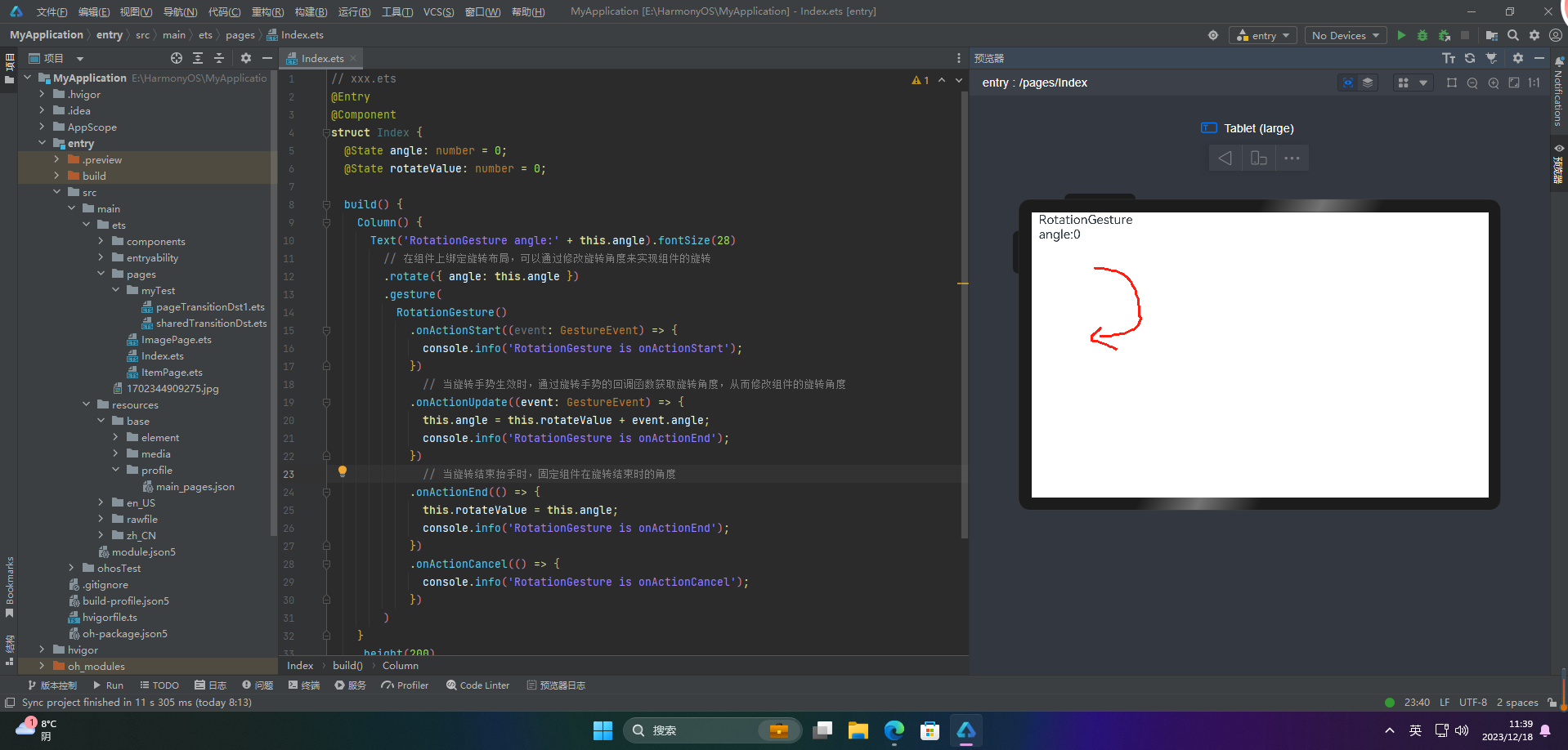Image resolution: width=1568 pixels, height=750 pixels.
Task: Open the previewer font size (Tt) option
Action: coord(1449,58)
